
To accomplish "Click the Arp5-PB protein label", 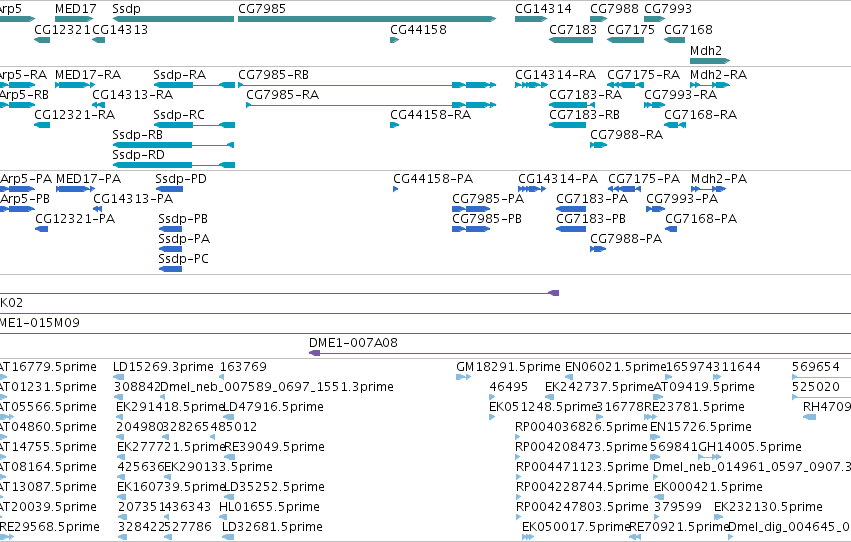I will [25, 199].
